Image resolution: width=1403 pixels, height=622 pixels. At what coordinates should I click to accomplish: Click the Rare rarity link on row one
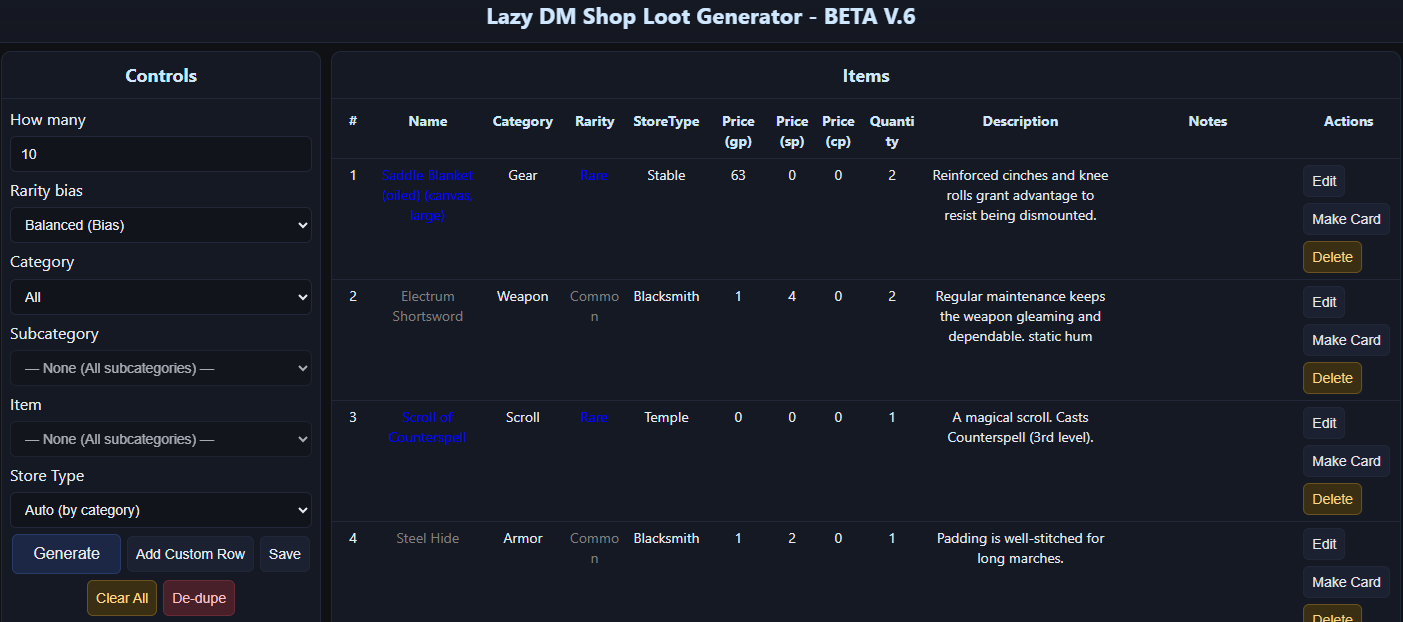point(594,175)
